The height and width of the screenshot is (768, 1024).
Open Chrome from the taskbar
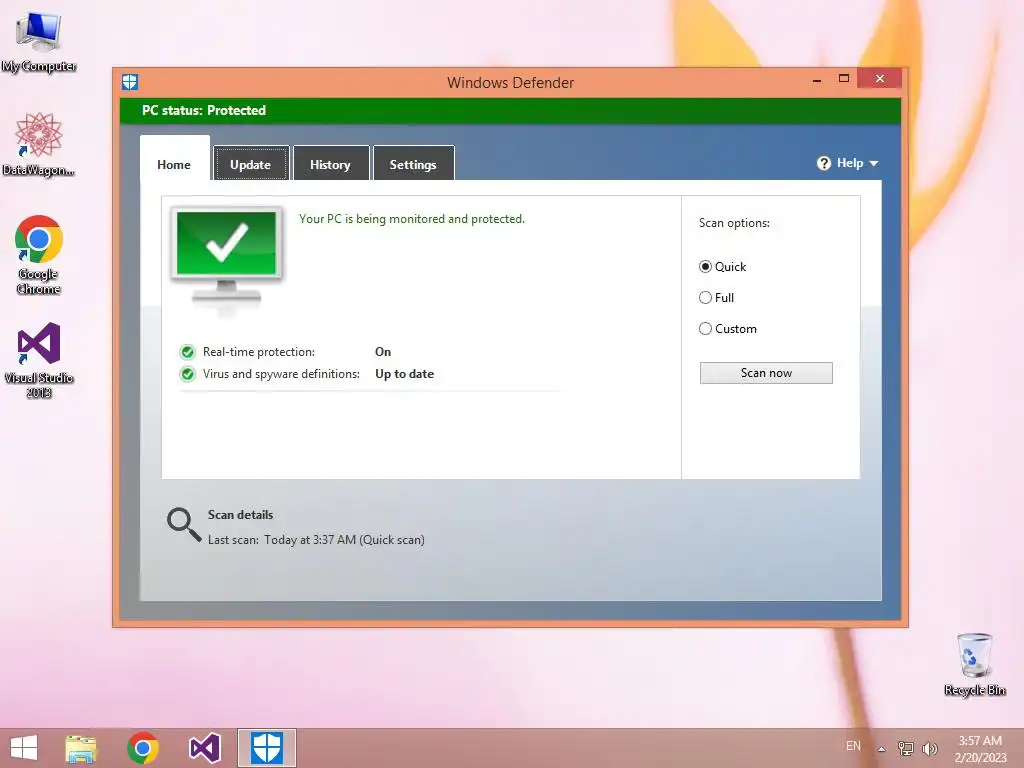pyautogui.click(x=143, y=748)
